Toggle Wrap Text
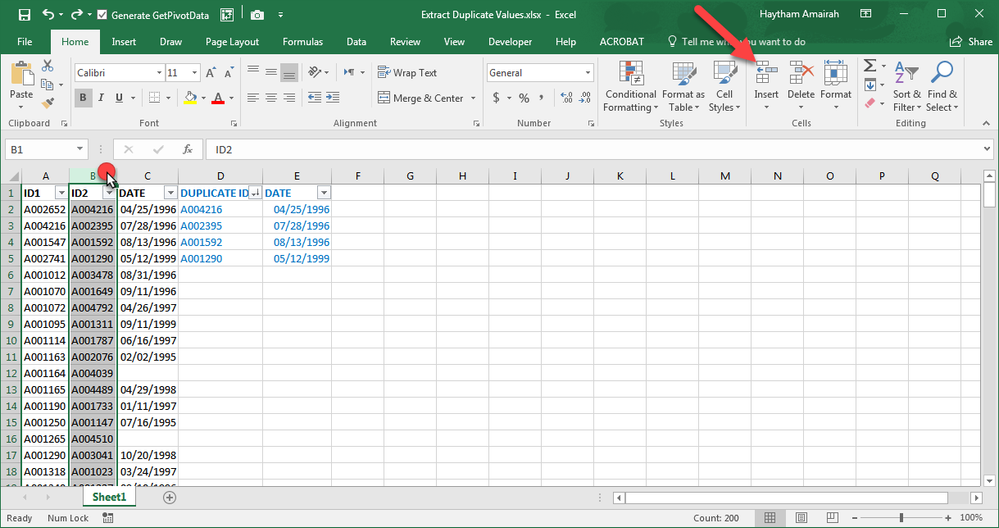This screenshot has width=999, height=528. pyautogui.click(x=407, y=73)
